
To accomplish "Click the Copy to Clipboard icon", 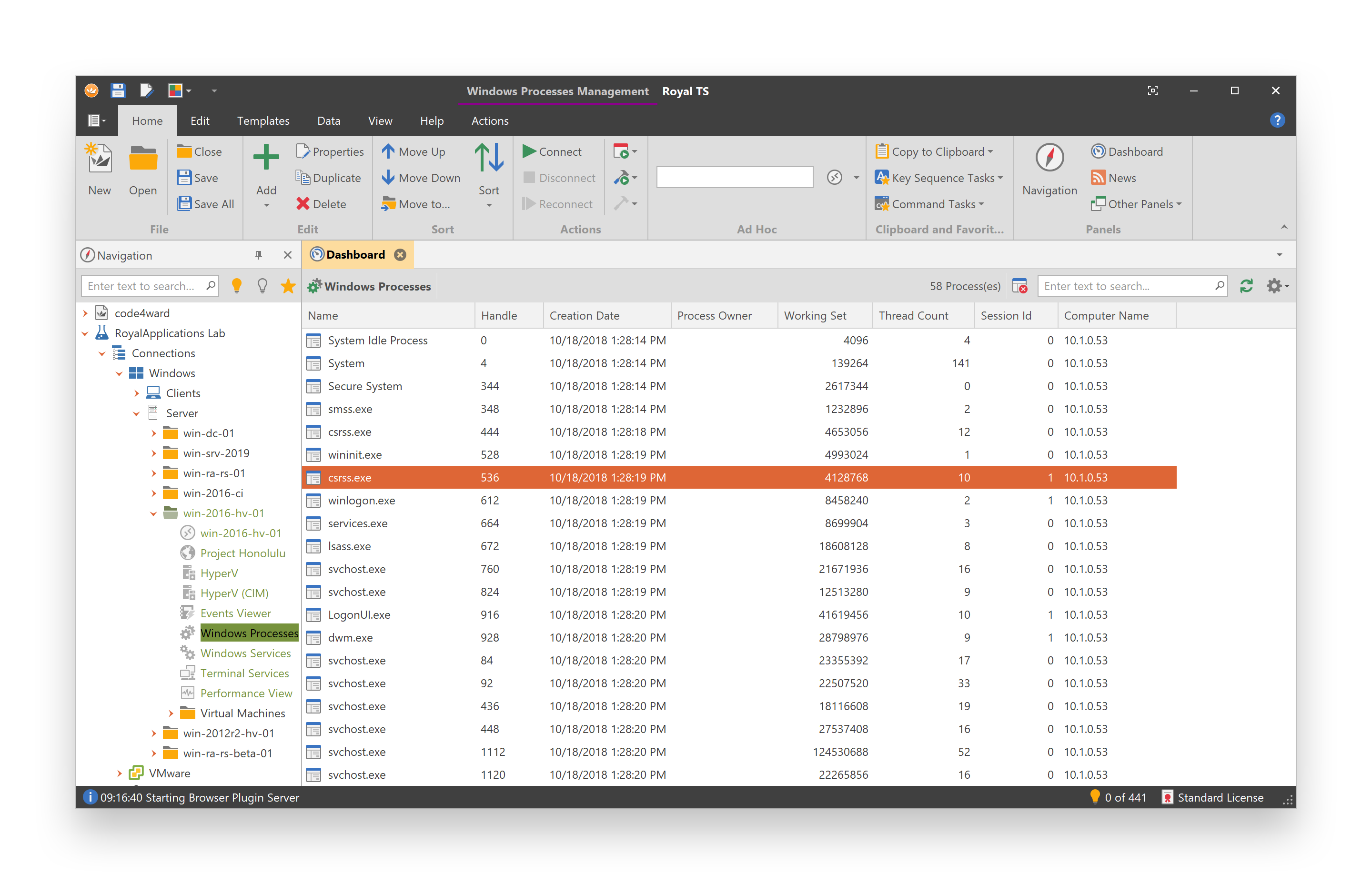I will point(882,151).
